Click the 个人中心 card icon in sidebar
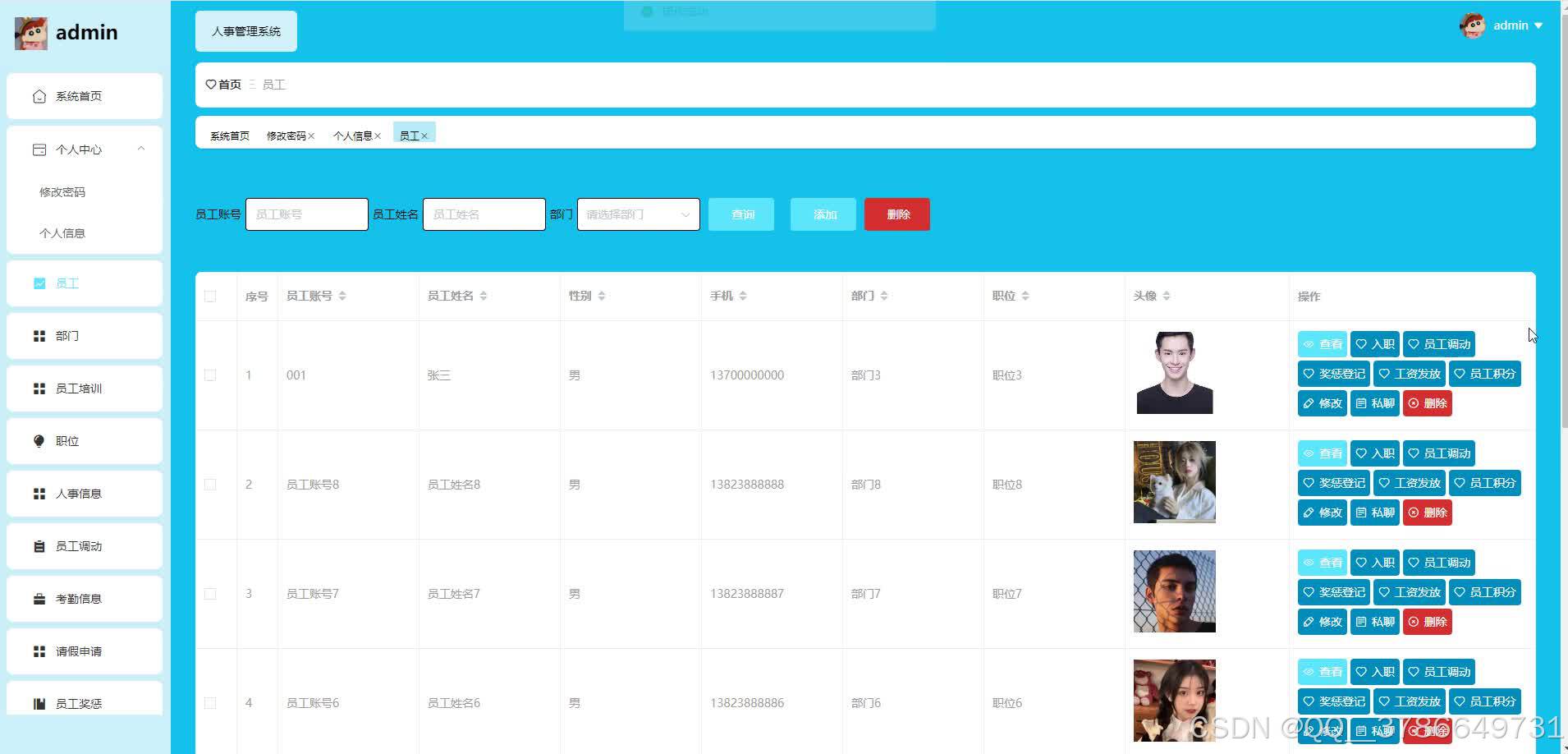 (39, 149)
